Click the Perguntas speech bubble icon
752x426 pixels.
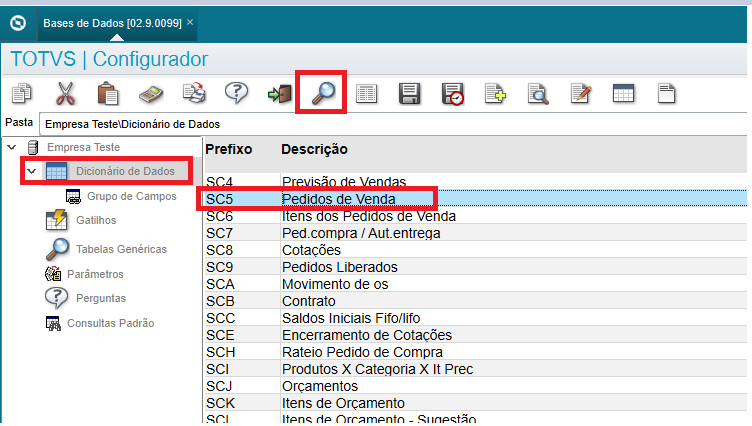[57, 298]
